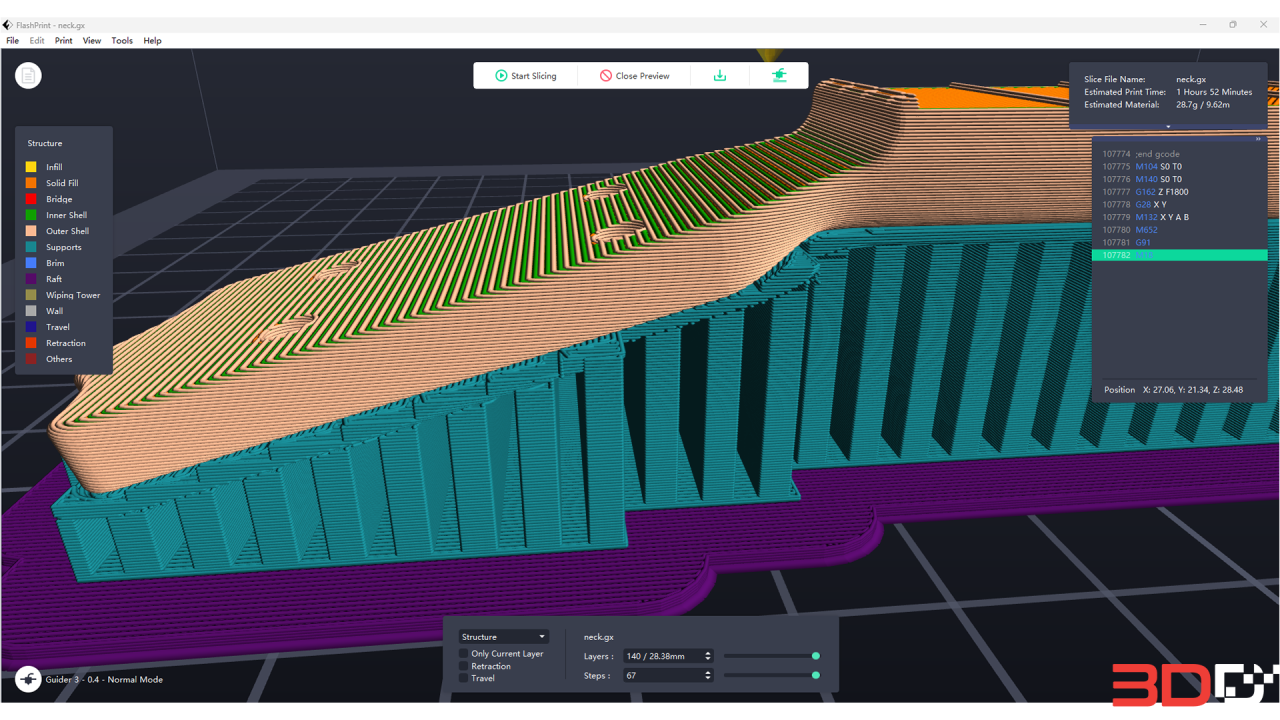Enable the Only Current Layer checkbox
Viewport: 1280px width, 720px height.
coord(462,653)
